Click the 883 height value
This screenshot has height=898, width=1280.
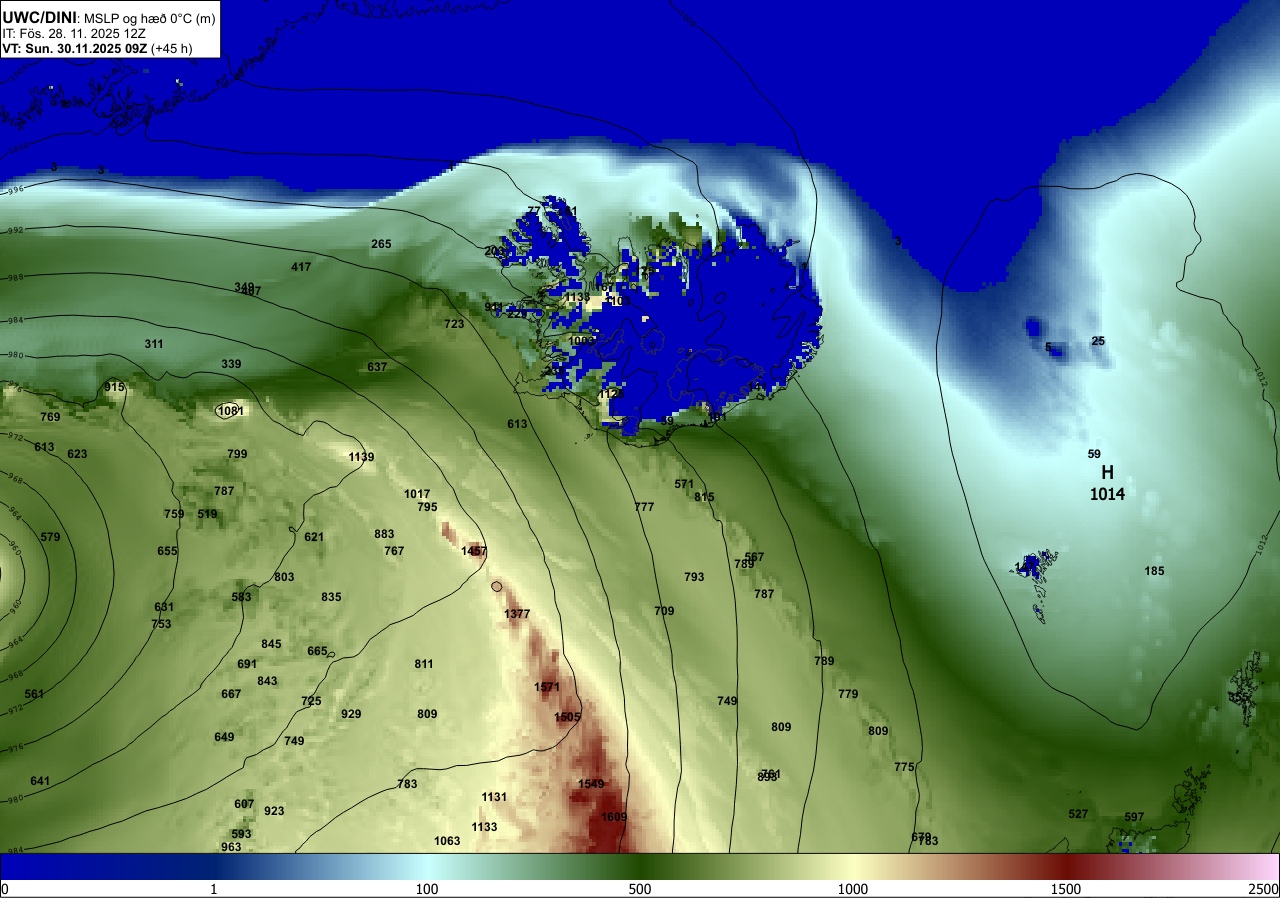tap(384, 534)
